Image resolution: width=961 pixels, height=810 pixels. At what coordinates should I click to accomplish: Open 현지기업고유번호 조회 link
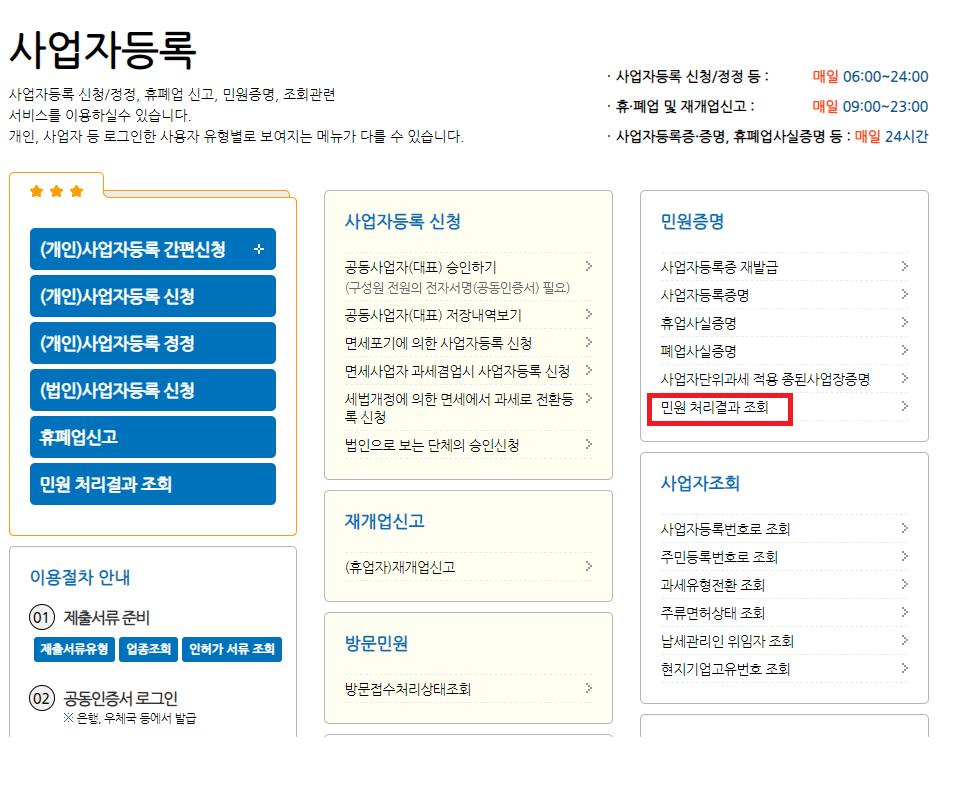[x=725, y=669]
